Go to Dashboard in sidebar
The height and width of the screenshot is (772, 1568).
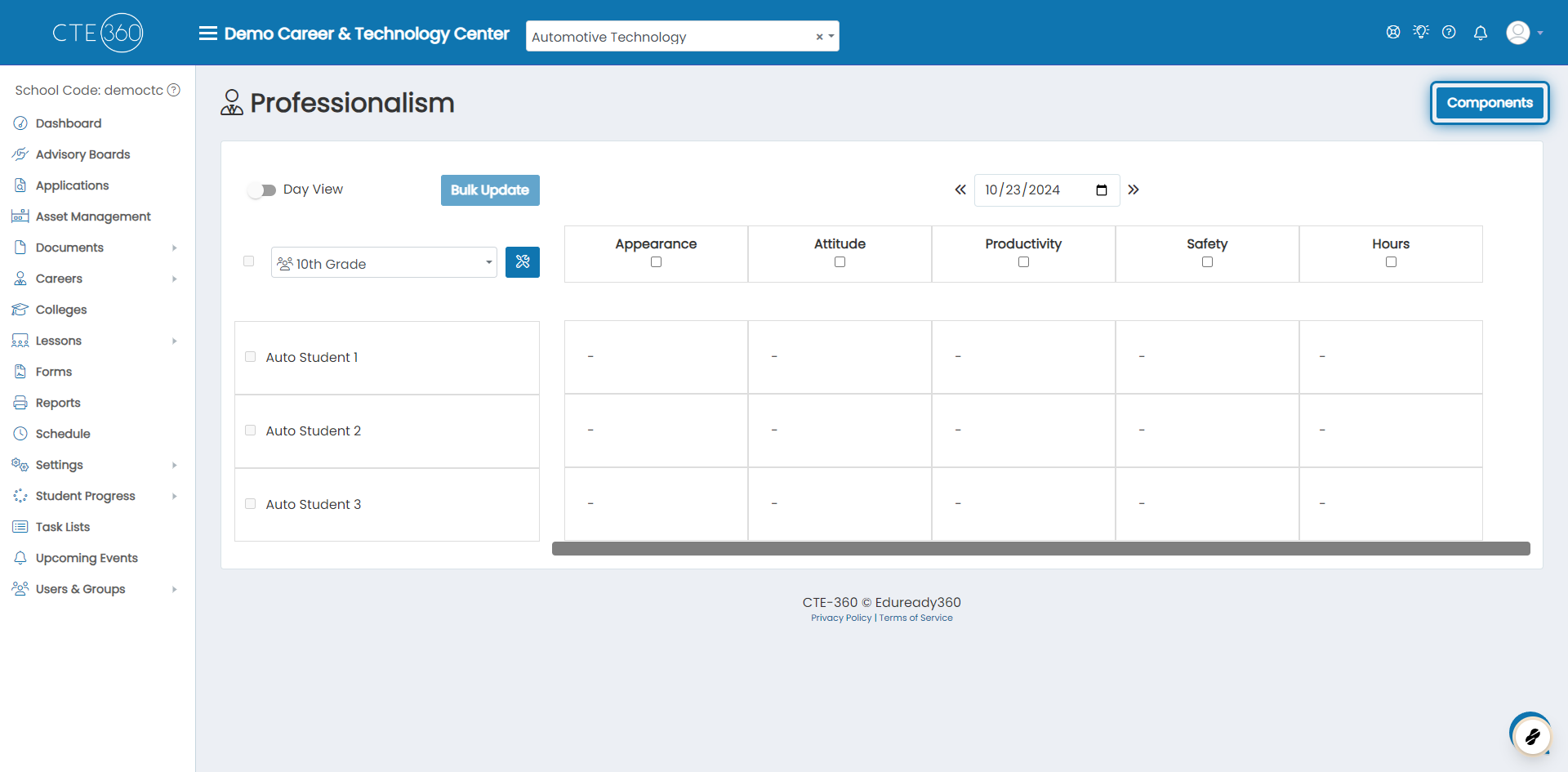[69, 123]
